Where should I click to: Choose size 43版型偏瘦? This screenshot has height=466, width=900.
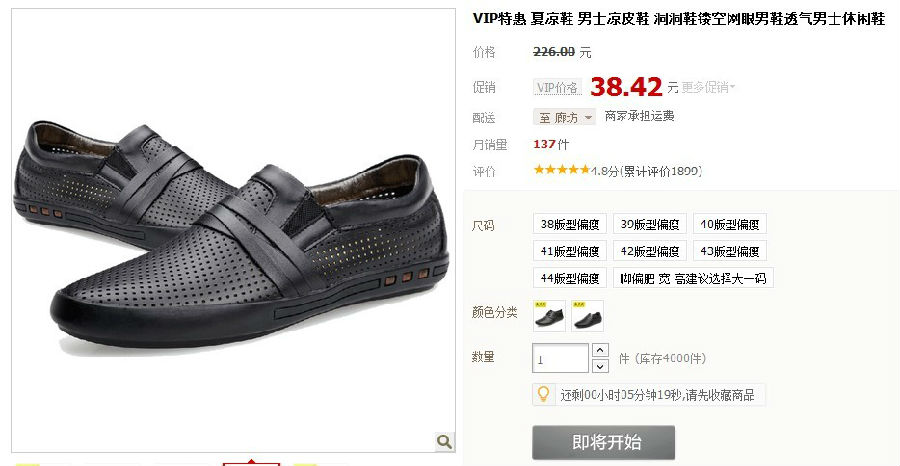pyautogui.click(x=730, y=251)
